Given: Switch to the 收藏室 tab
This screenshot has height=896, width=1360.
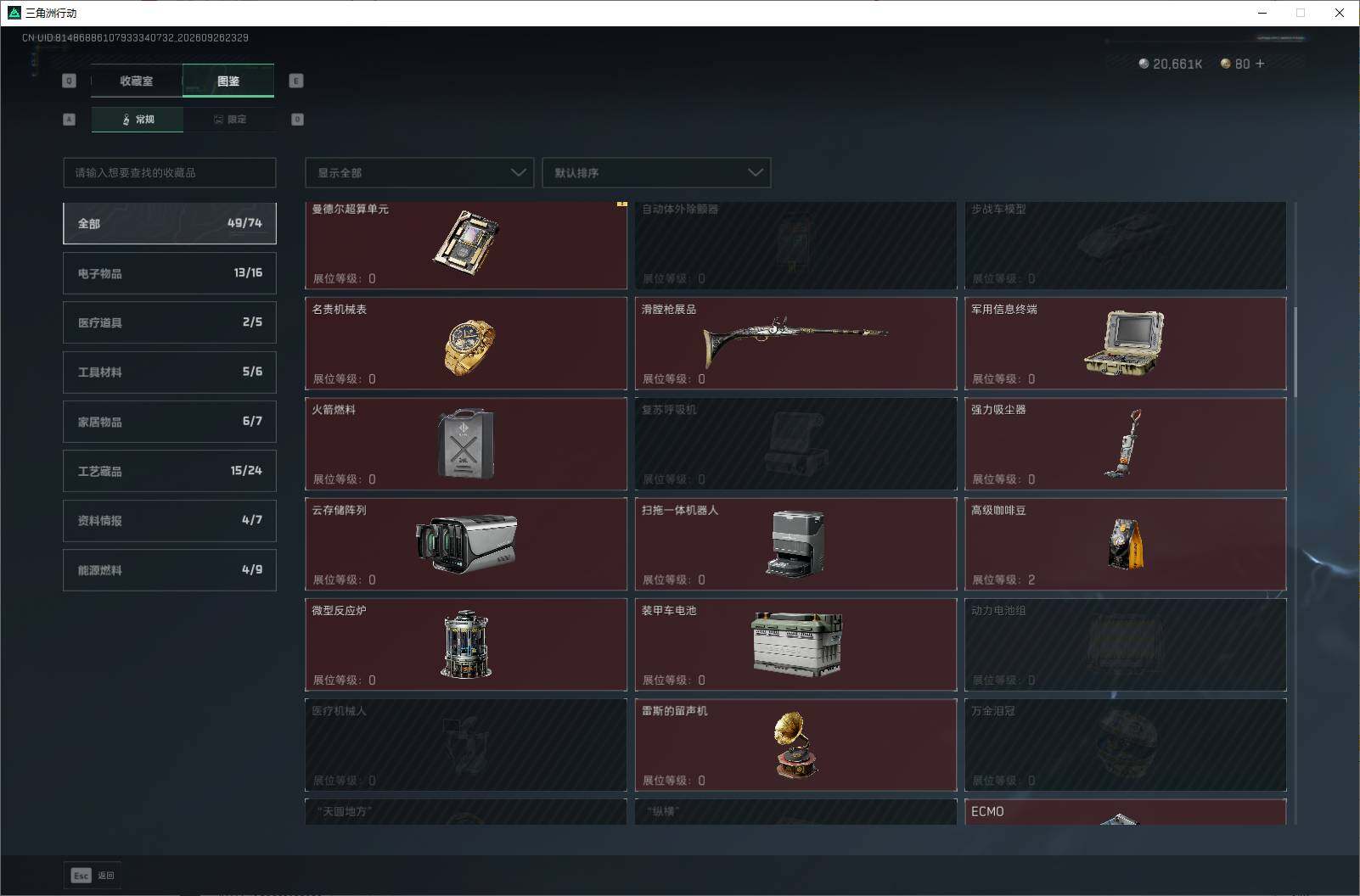Looking at the screenshot, I should (x=137, y=81).
